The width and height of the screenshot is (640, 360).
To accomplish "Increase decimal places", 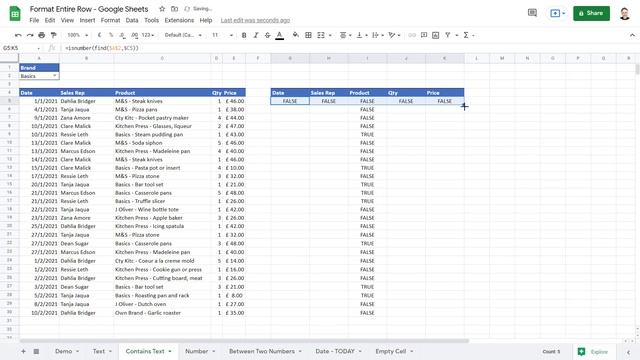I will pos(134,36).
